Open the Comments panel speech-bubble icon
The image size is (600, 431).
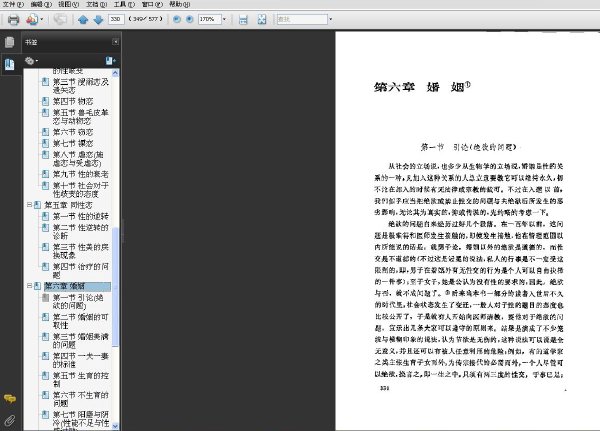tap(10, 399)
